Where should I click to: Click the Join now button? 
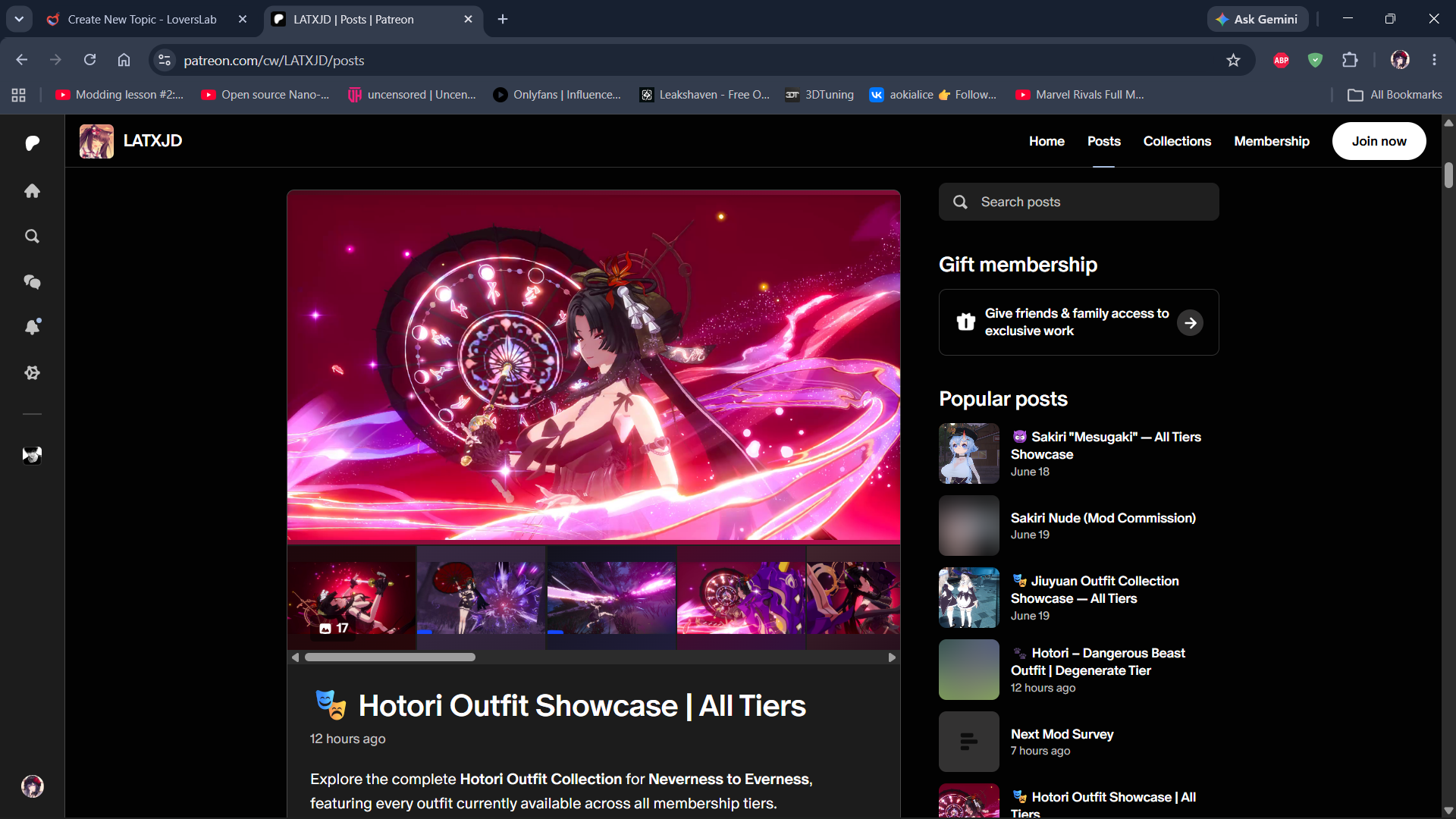point(1379,141)
